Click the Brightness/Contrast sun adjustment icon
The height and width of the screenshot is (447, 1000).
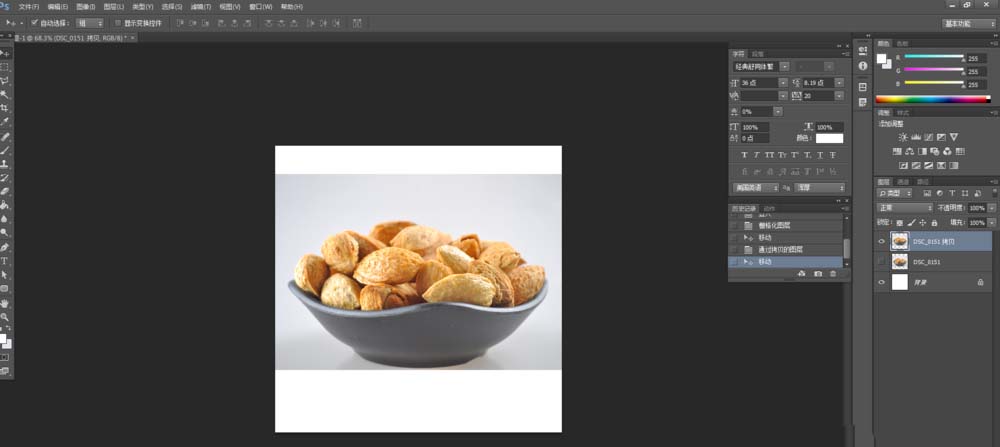(x=903, y=137)
